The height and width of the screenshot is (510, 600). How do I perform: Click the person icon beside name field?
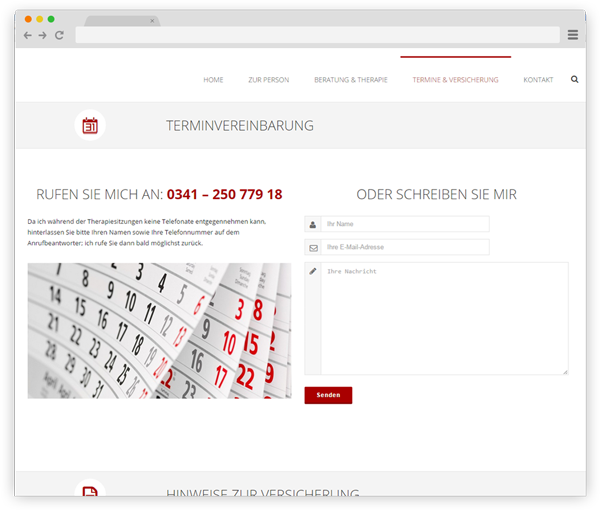pos(313,224)
